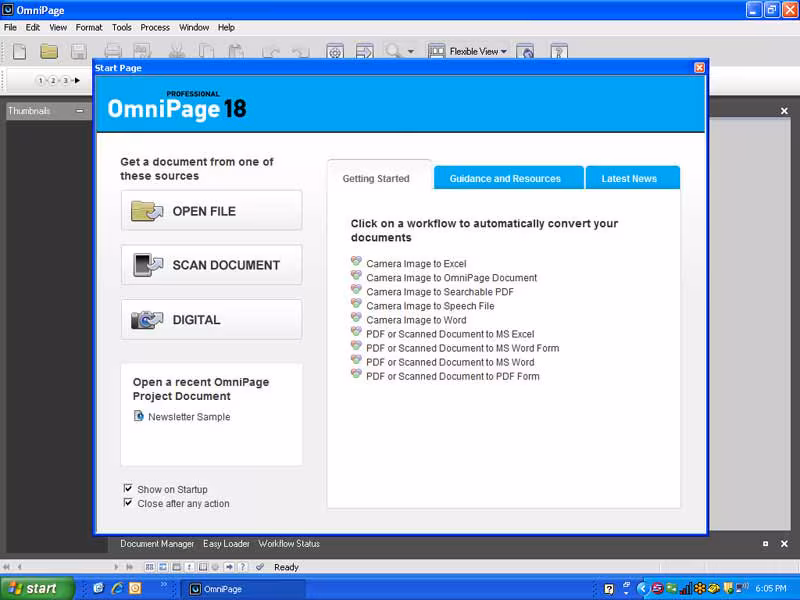Click the step 3 workflow toolbar button

[x=65, y=81]
